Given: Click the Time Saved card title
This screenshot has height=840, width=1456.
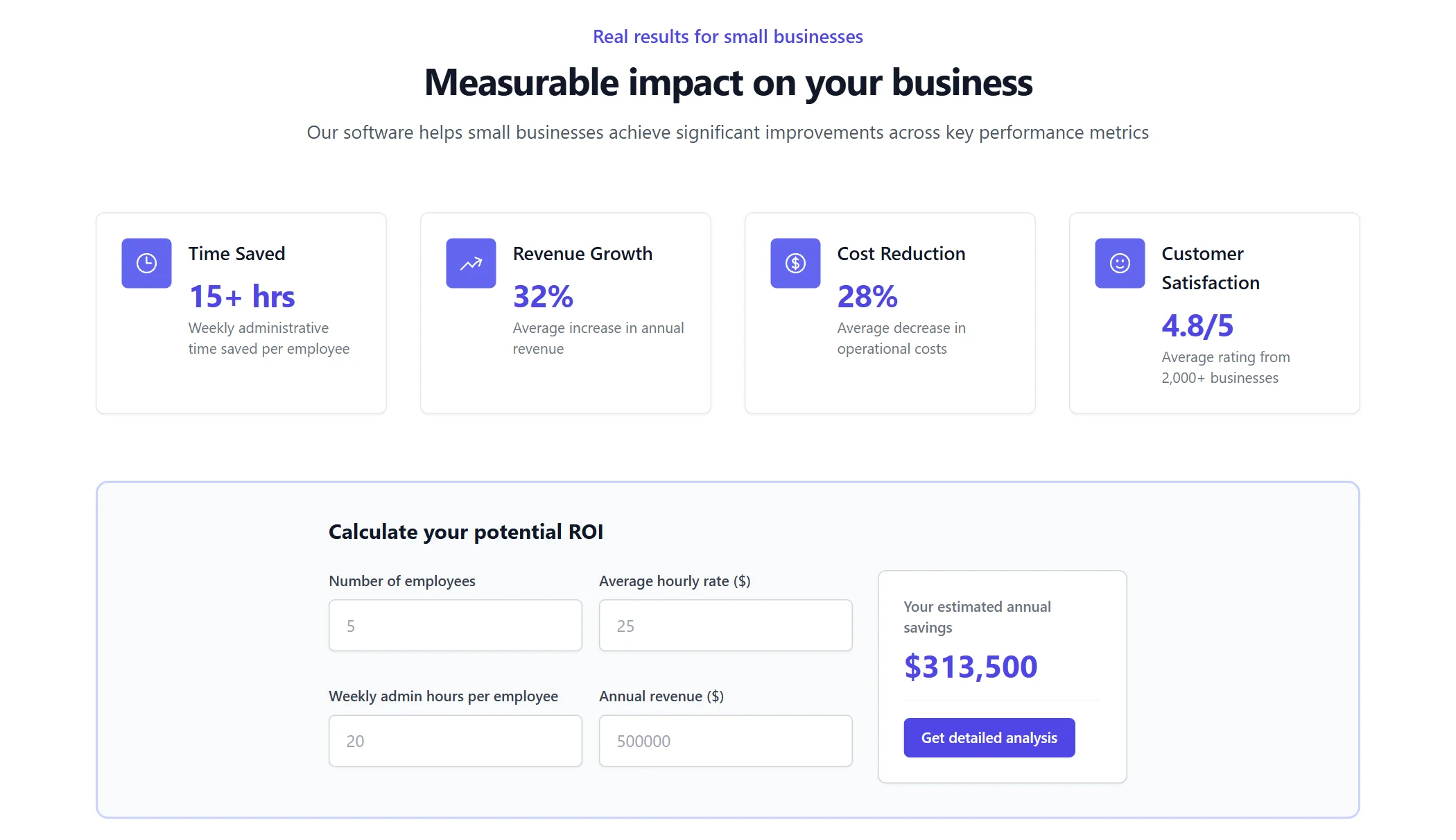Looking at the screenshot, I should point(236,254).
